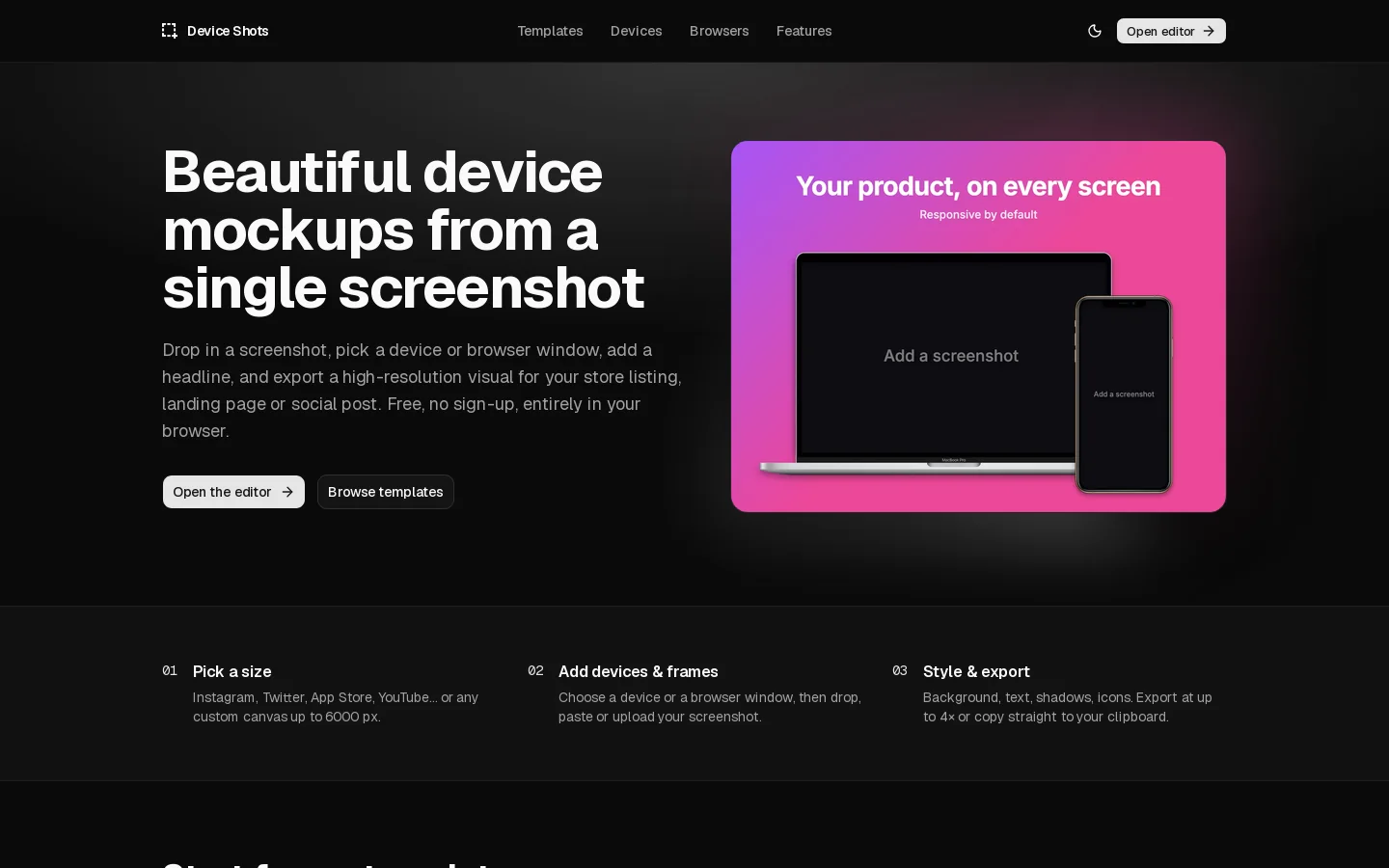
Task: Click the Responsive by default subtitle
Action: (x=978, y=214)
